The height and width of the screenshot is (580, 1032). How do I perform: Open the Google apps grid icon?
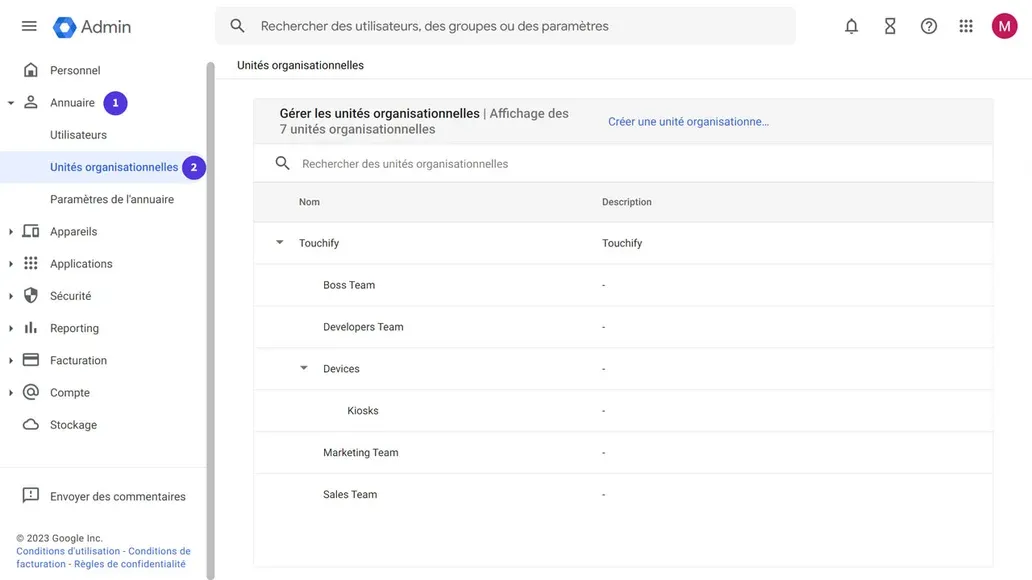pos(965,25)
